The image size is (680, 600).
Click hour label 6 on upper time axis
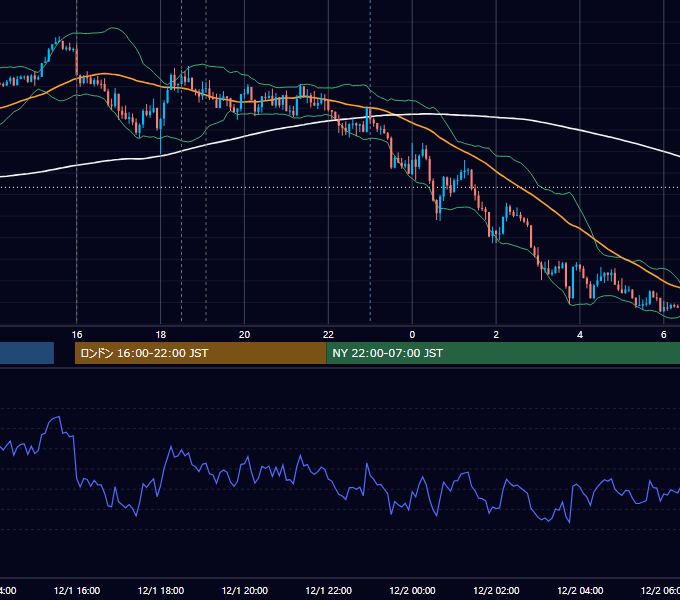664,335
